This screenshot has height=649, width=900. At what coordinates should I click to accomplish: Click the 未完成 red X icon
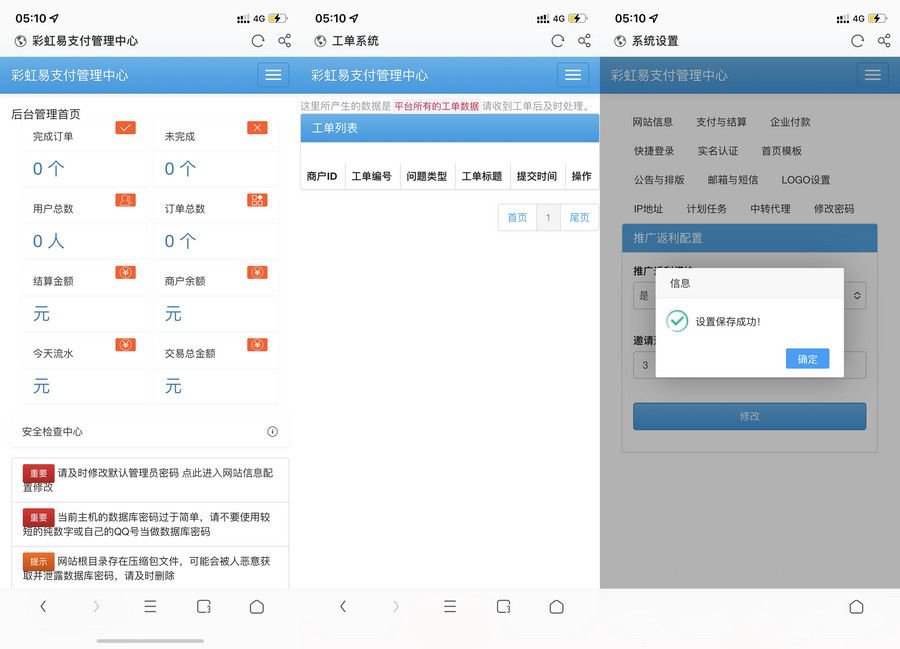(x=256, y=128)
